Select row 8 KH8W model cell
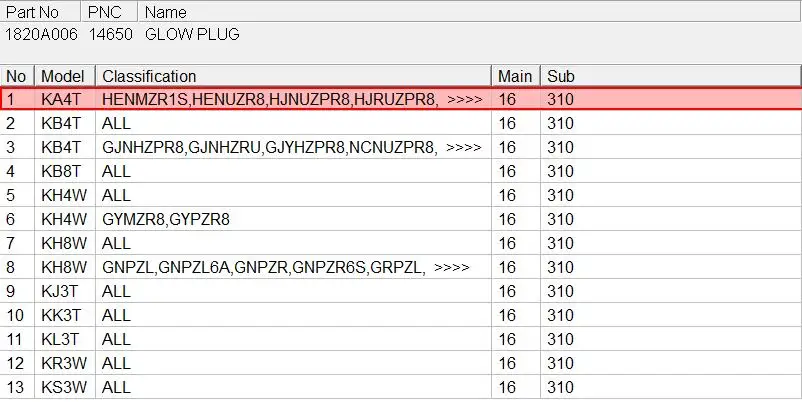Screen dimensions: 802x402 click(x=65, y=267)
